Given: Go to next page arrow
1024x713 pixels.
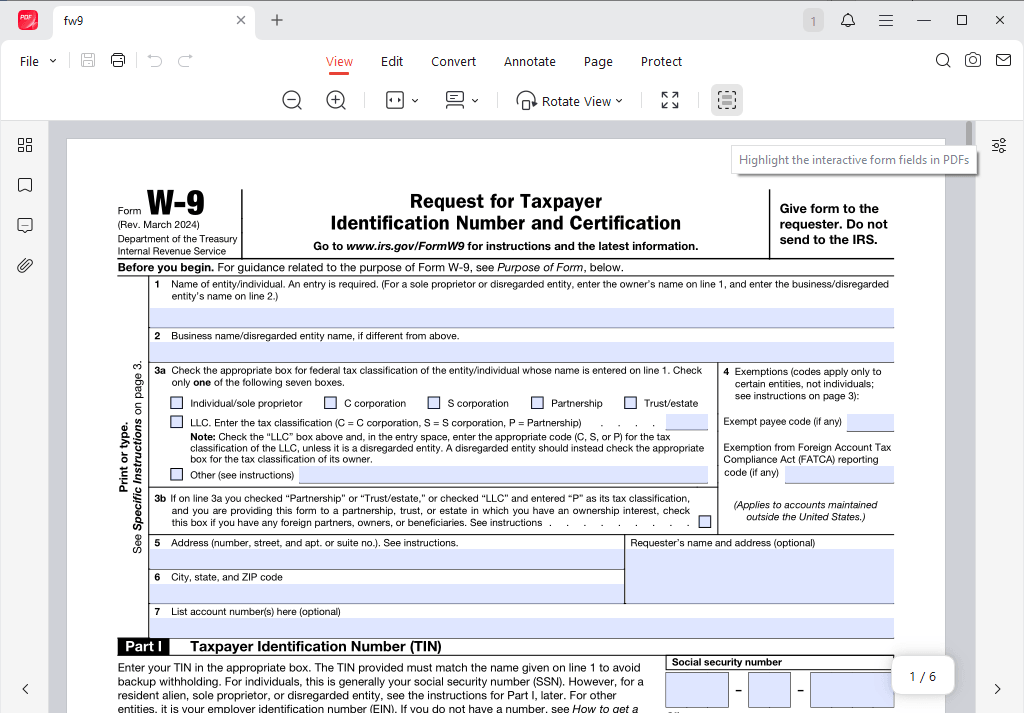Looking at the screenshot, I should click(997, 689).
